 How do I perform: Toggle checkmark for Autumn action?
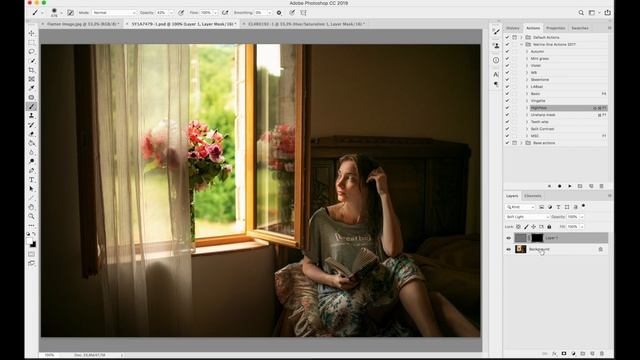507,51
